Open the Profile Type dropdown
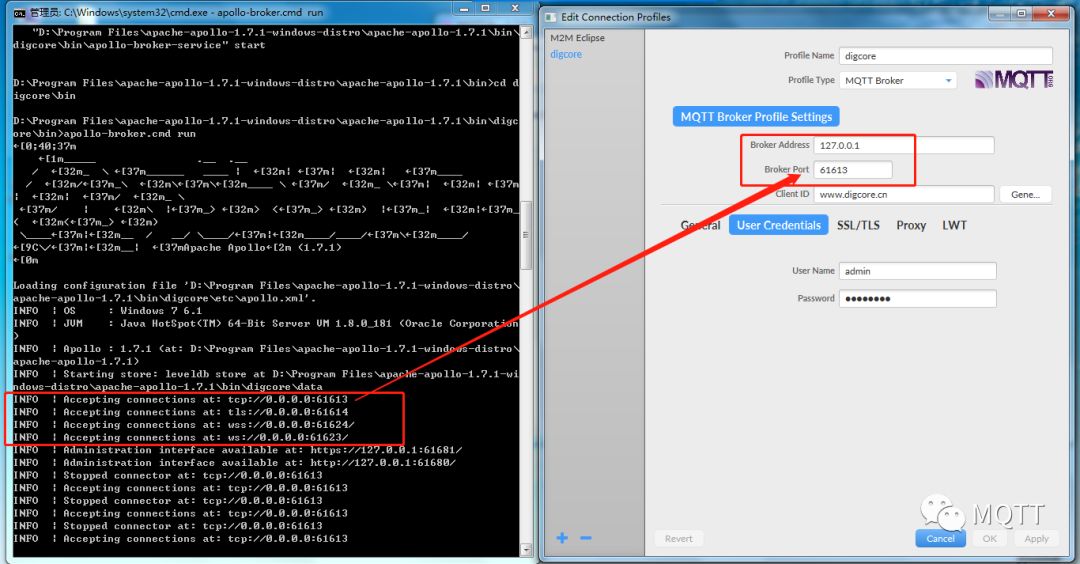Viewport: 1080px width, 564px height. [897, 81]
